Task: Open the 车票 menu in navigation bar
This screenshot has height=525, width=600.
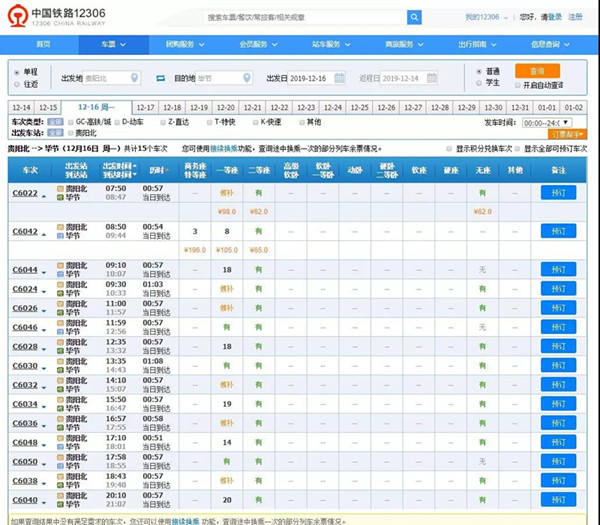Action: pyautogui.click(x=108, y=45)
